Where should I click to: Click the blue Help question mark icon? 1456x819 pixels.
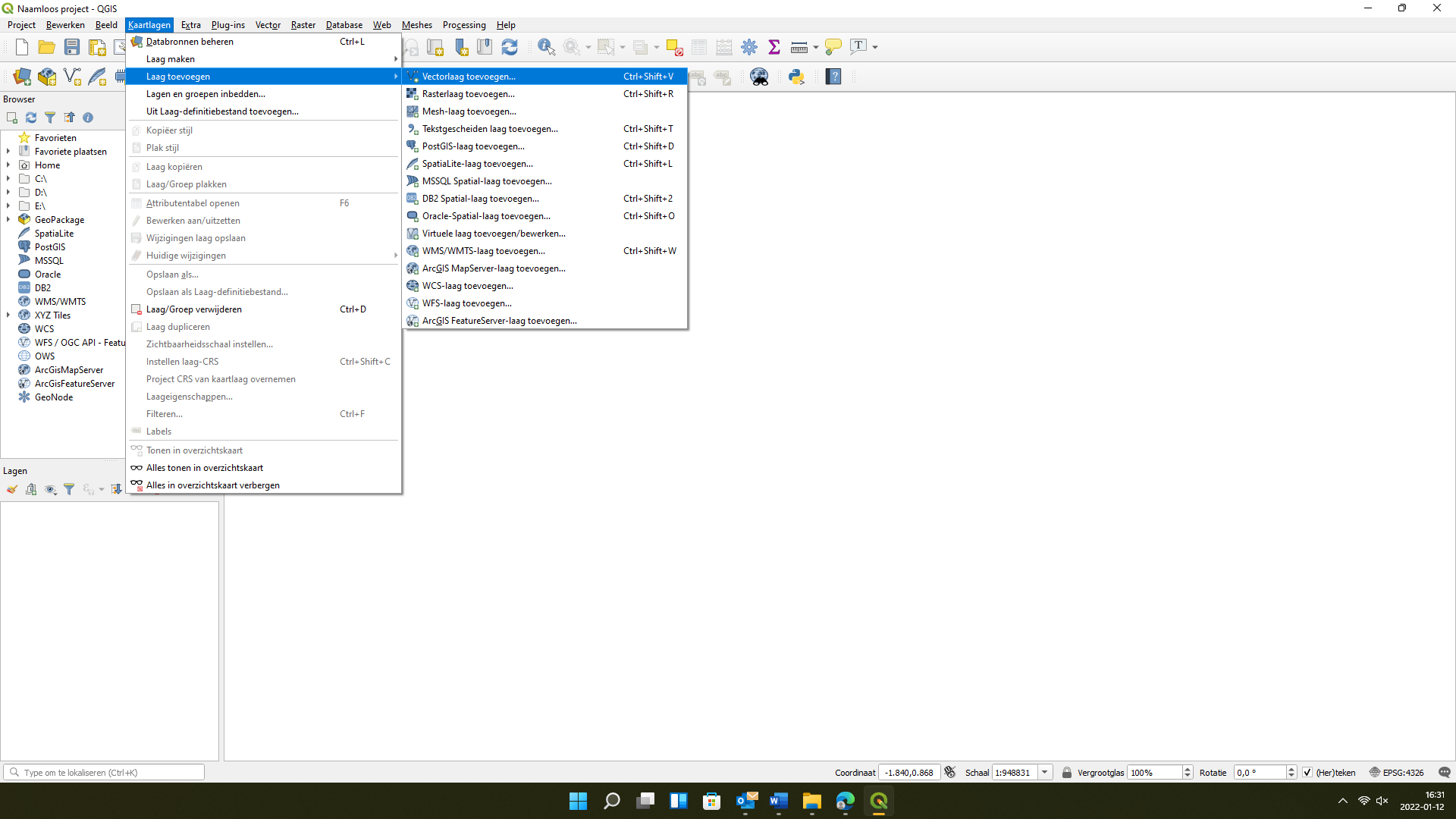833,77
